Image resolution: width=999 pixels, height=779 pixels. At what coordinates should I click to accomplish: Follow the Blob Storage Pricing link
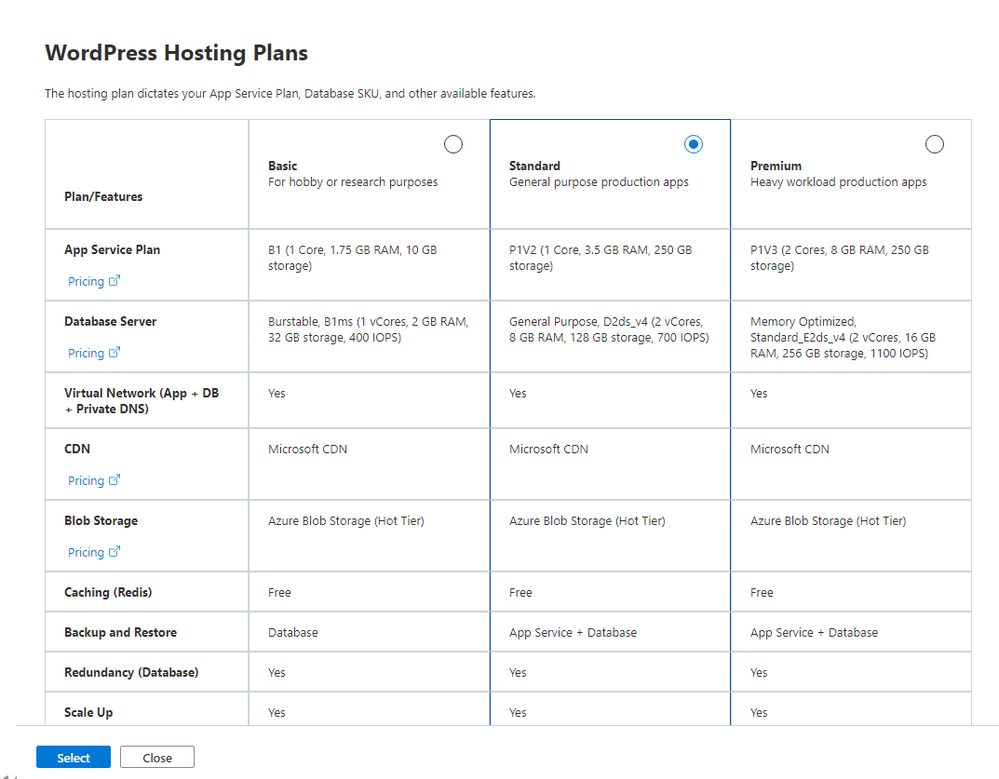(86, 552)
